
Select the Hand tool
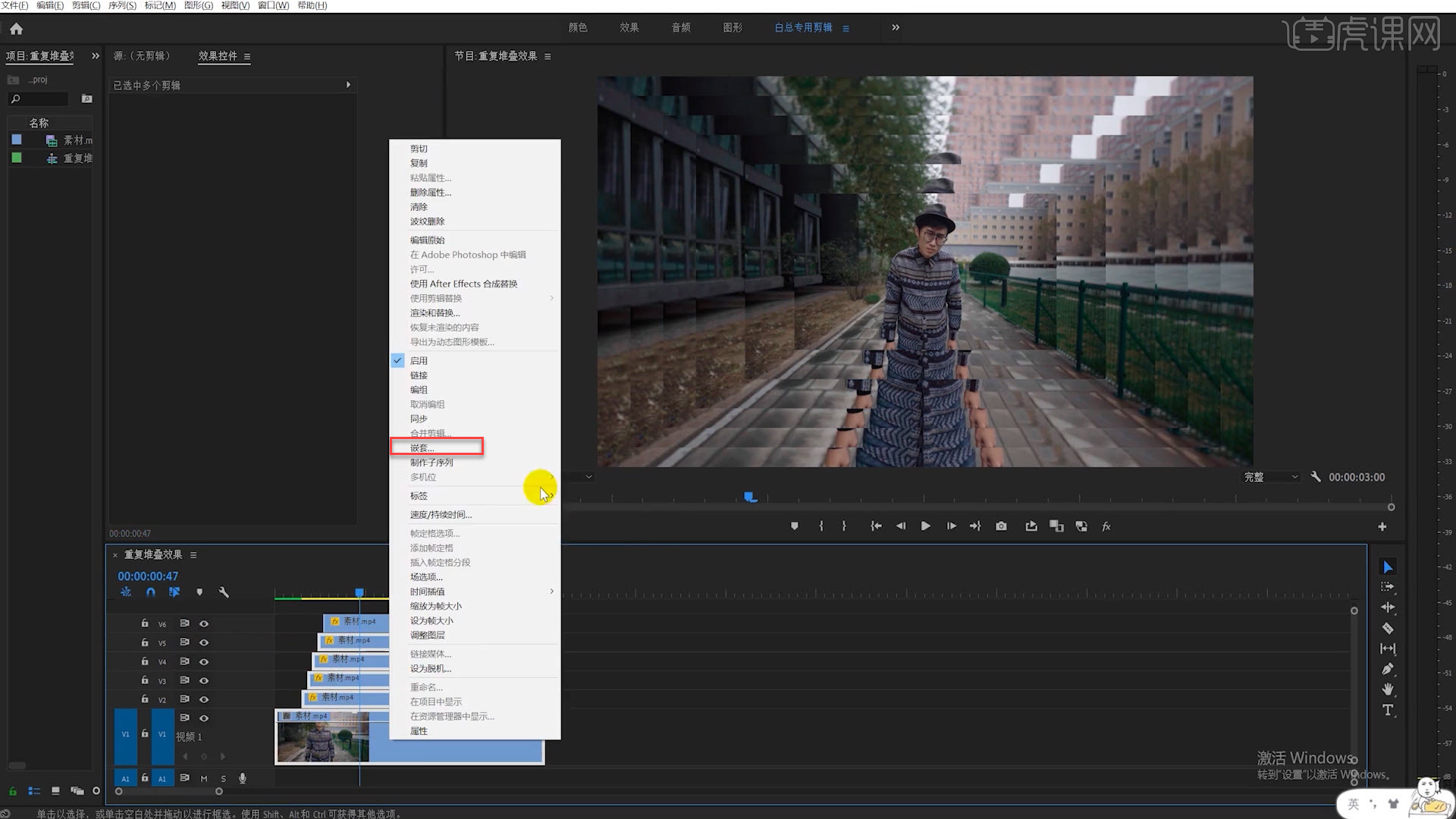point(1388,689)
